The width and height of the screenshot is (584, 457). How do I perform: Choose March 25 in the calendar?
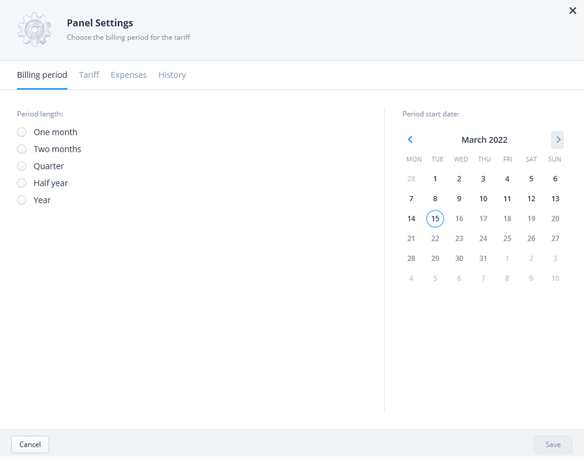tap(507, 238)
